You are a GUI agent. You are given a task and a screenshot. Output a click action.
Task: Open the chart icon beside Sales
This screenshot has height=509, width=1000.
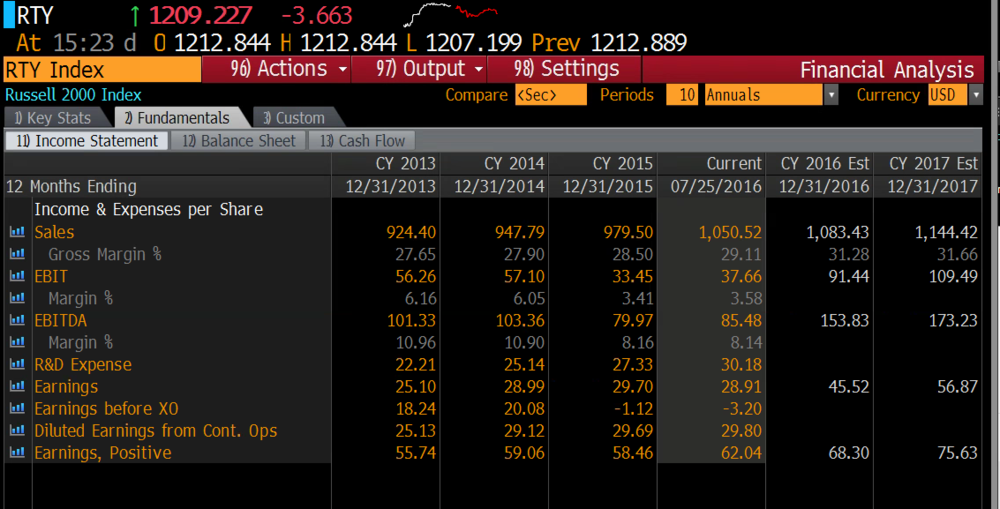coord(17,232)
